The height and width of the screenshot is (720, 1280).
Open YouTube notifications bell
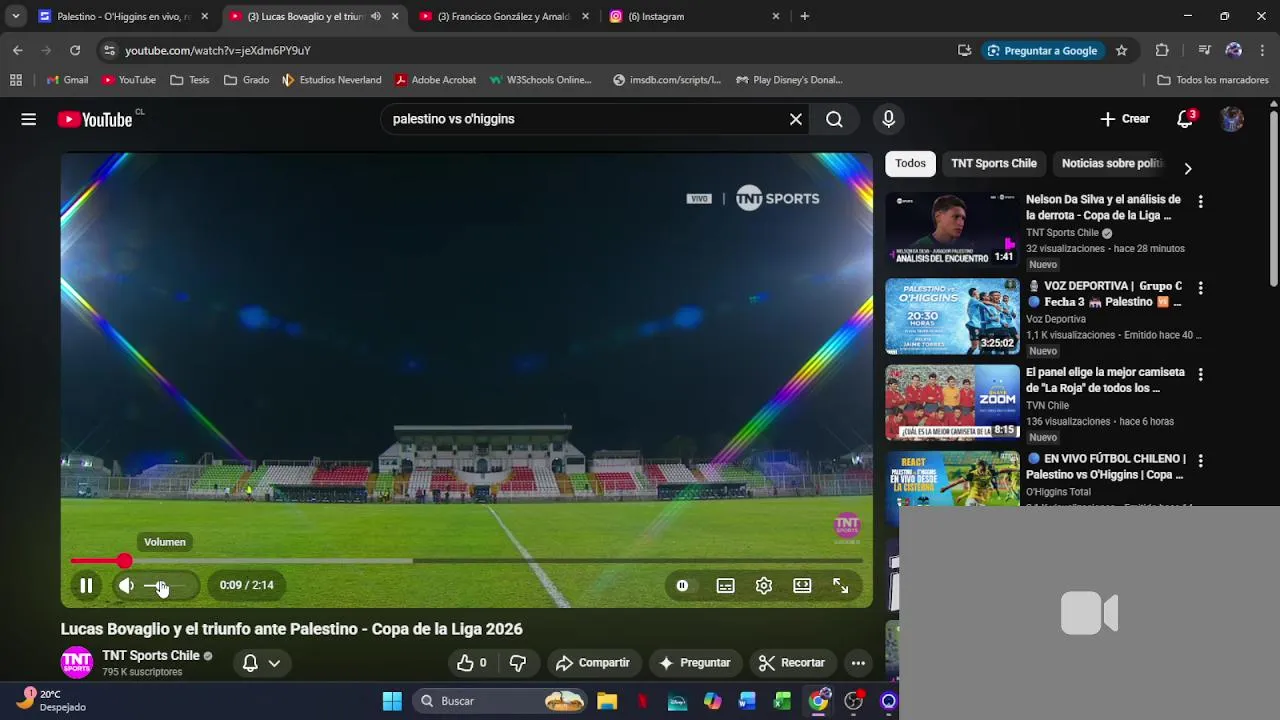[1185, 119]
